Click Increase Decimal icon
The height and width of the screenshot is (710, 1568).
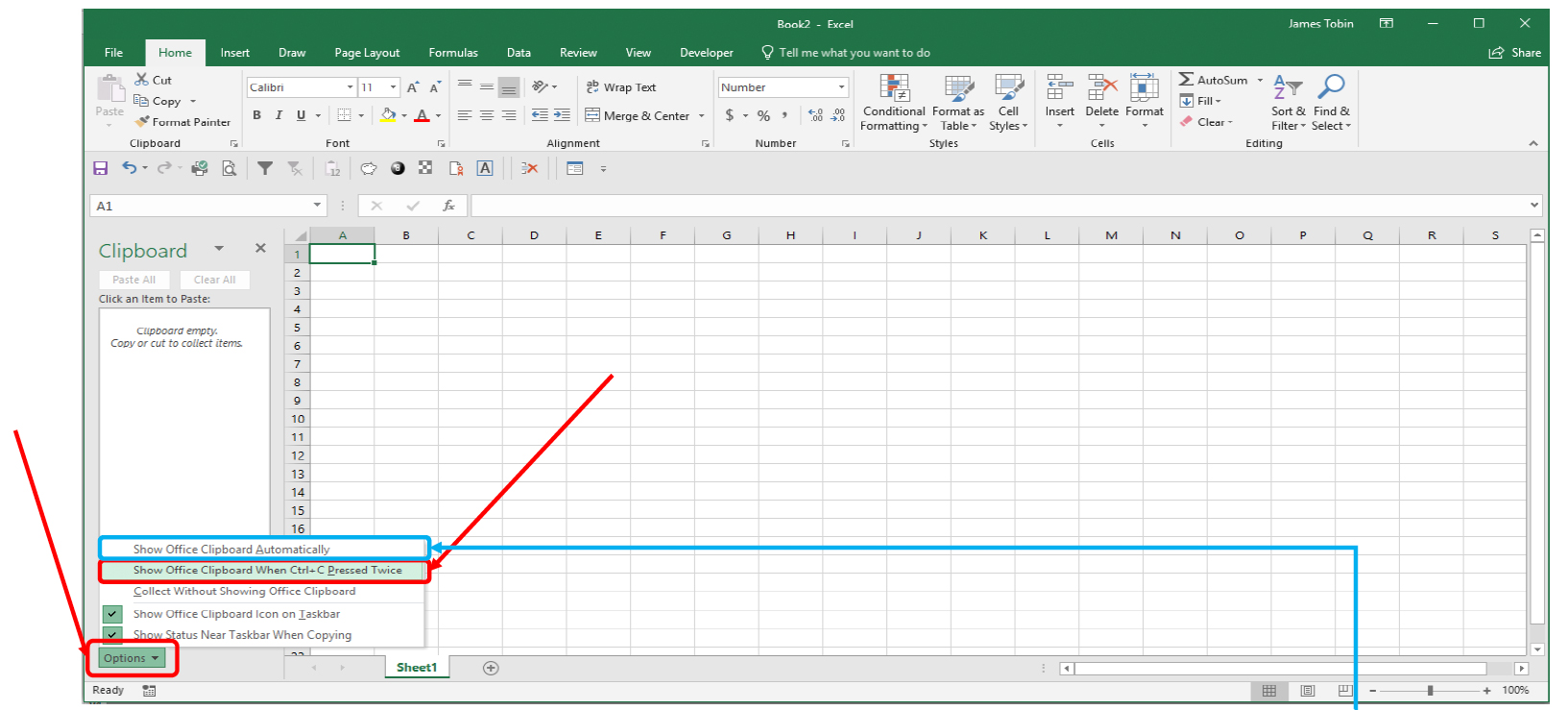[x=816, y=115]
